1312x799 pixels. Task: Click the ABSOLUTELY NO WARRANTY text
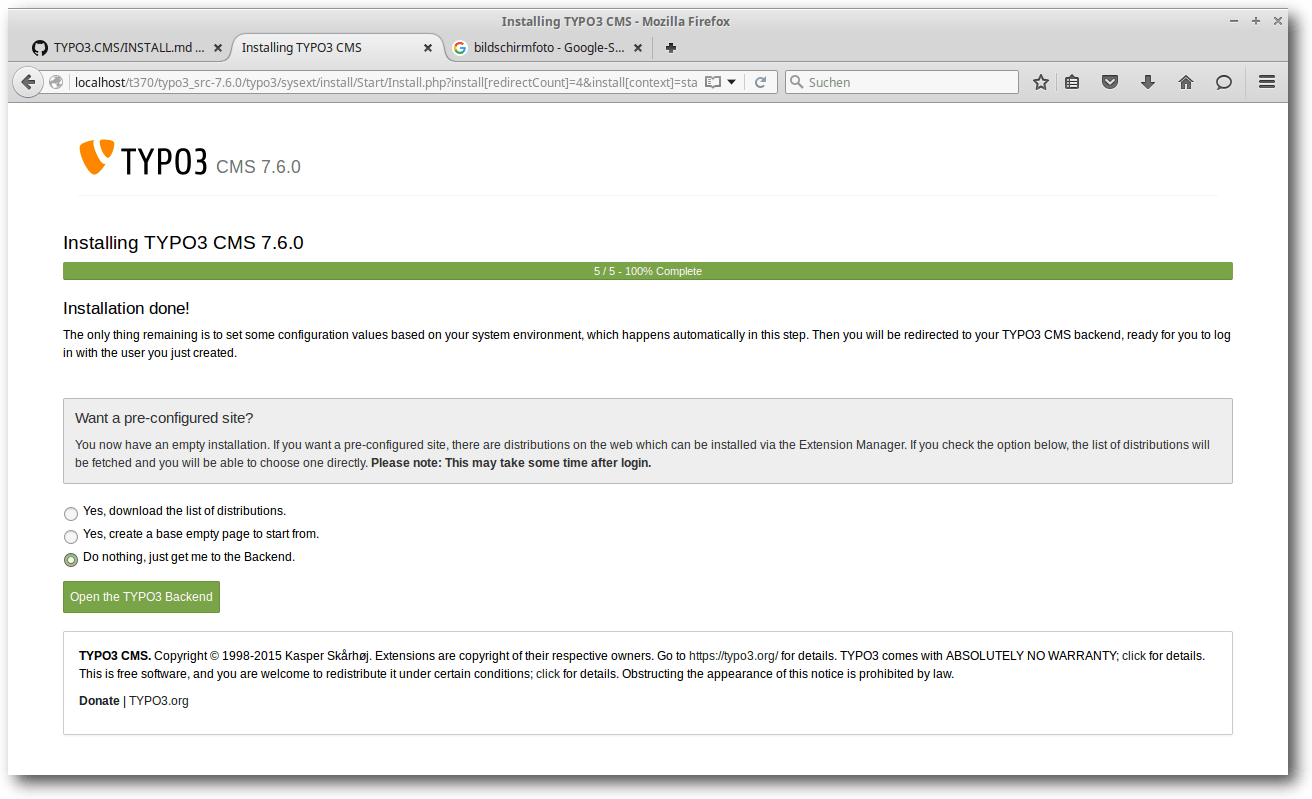[1031, 656]
